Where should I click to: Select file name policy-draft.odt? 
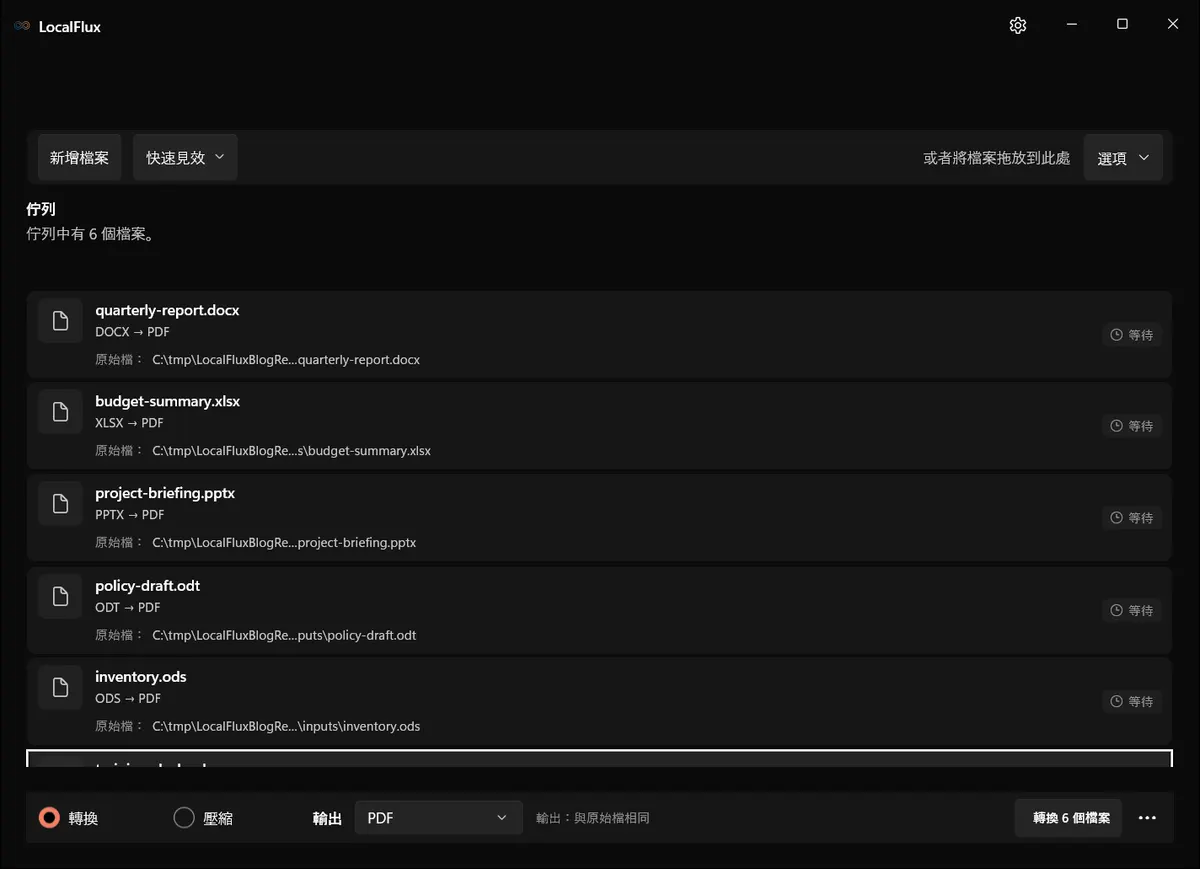click(148, 585)
